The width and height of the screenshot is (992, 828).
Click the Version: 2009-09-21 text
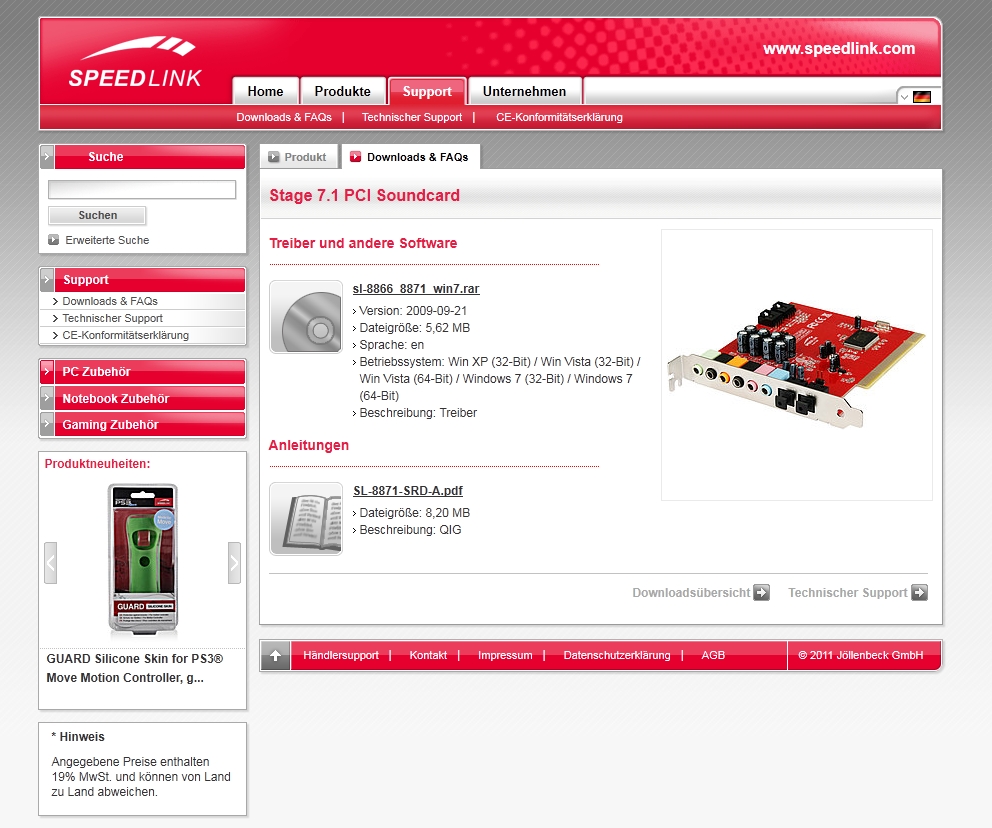413,311
